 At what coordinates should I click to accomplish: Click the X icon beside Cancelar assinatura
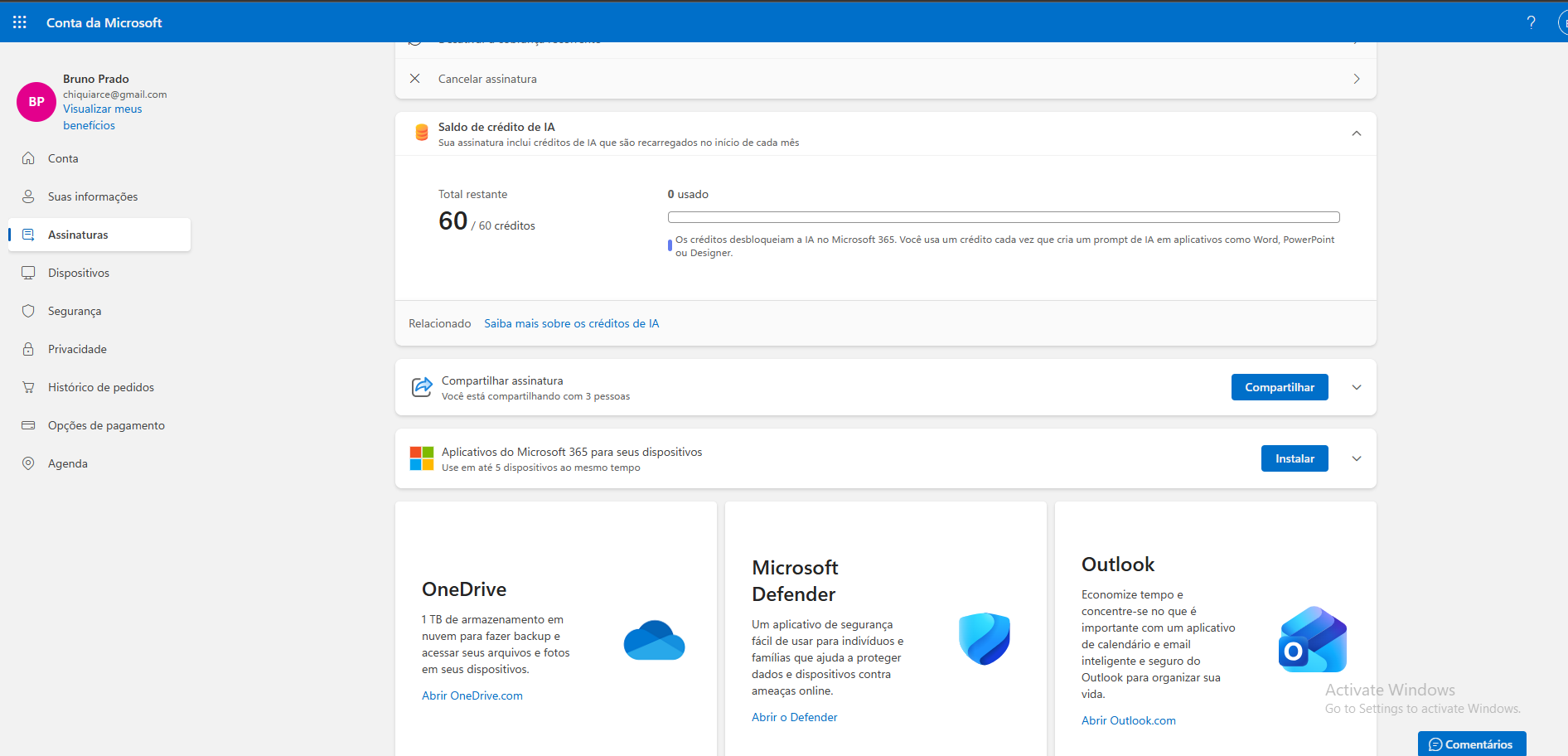pos(415,79)
